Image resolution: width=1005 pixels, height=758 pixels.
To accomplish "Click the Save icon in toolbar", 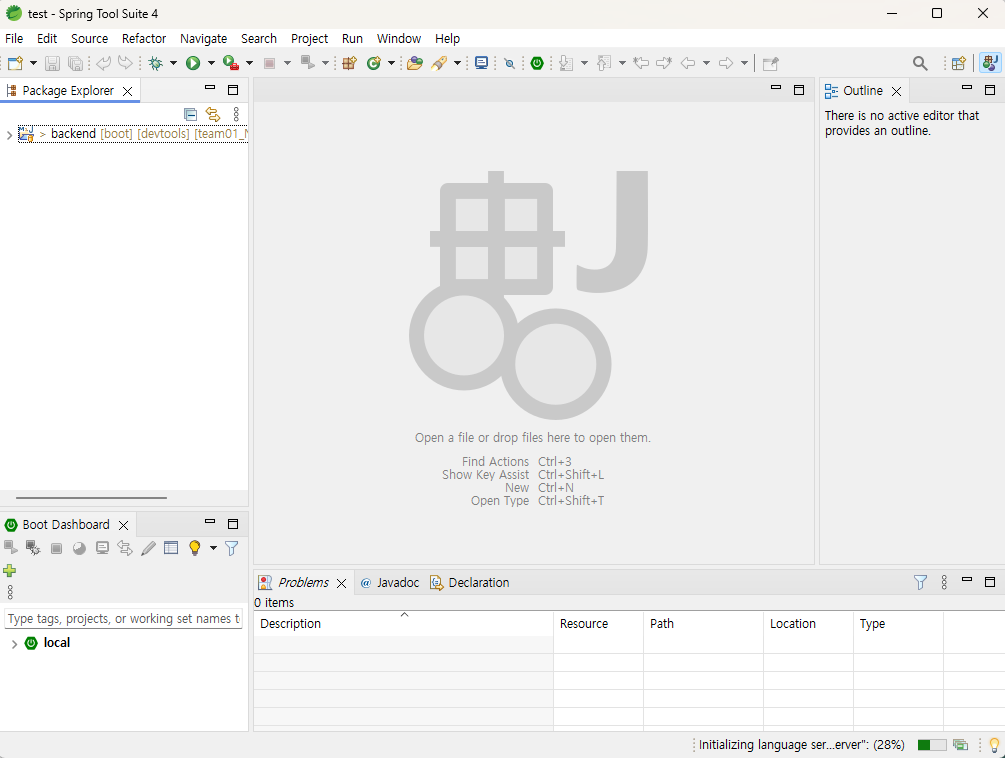I will 53,63.
